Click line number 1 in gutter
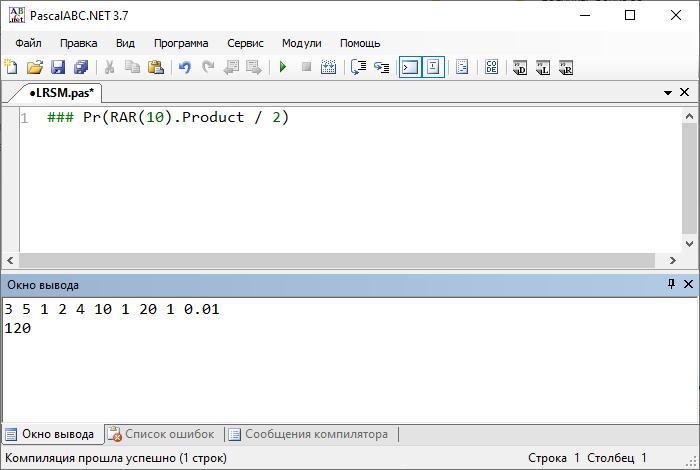The width and height of the screenshot is (700, 470). click(24, 118)
